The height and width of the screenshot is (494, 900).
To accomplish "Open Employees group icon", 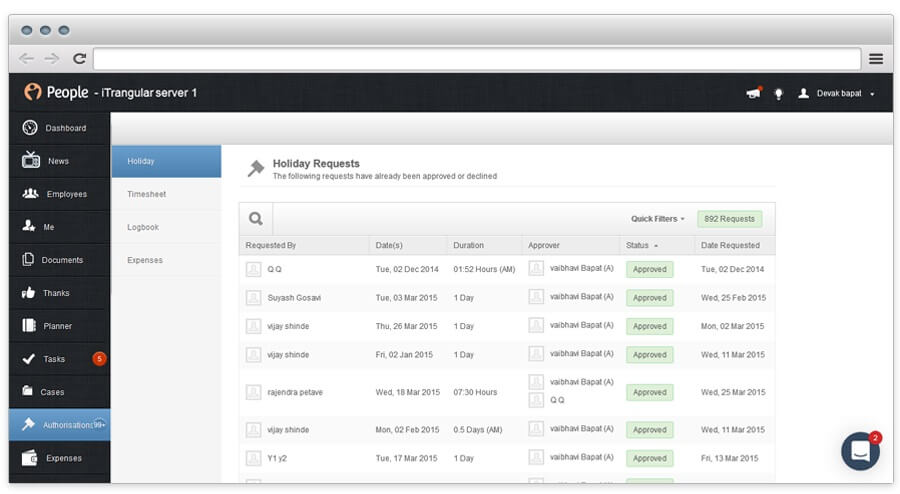I will 30,193.
